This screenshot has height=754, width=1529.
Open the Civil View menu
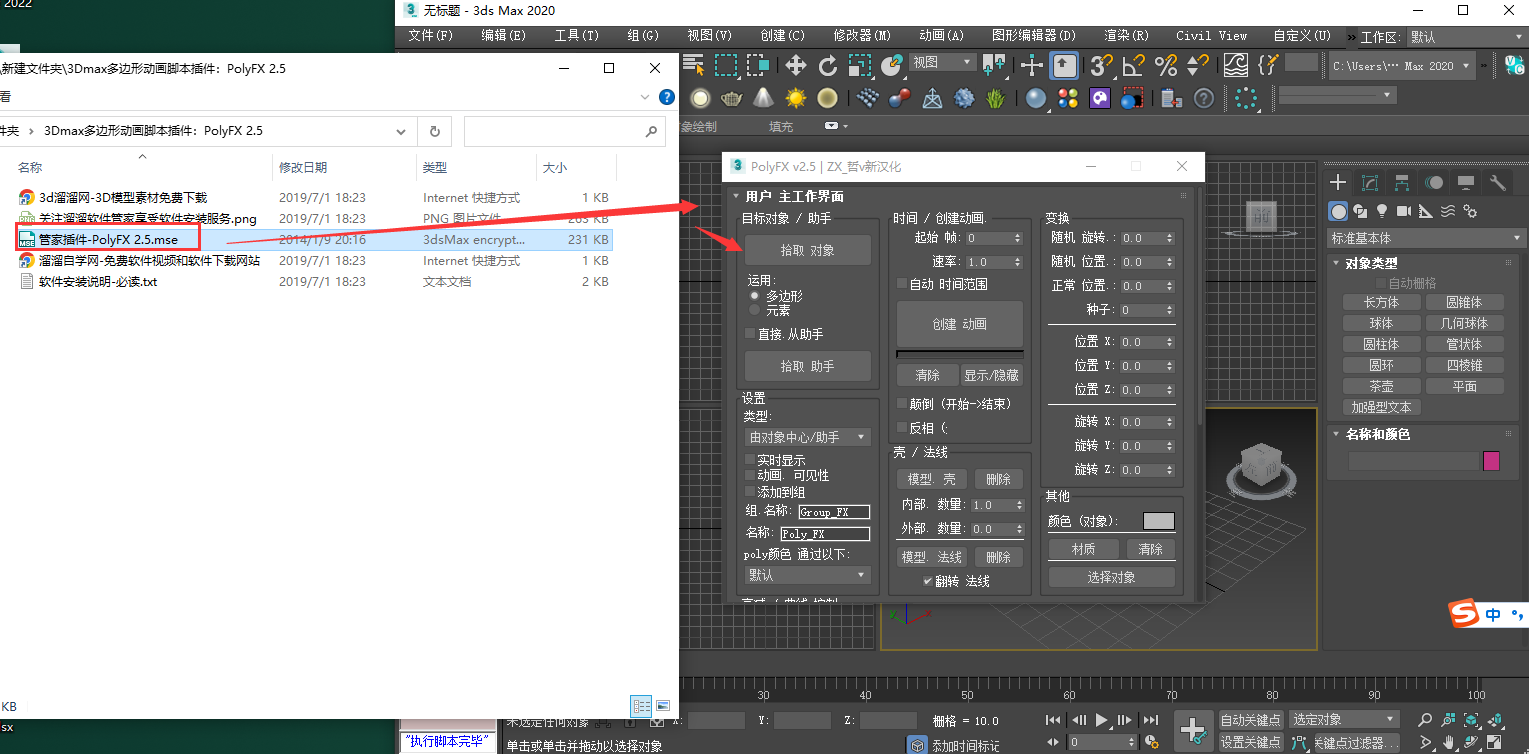pyautogui.click(x=1211, y=35)
